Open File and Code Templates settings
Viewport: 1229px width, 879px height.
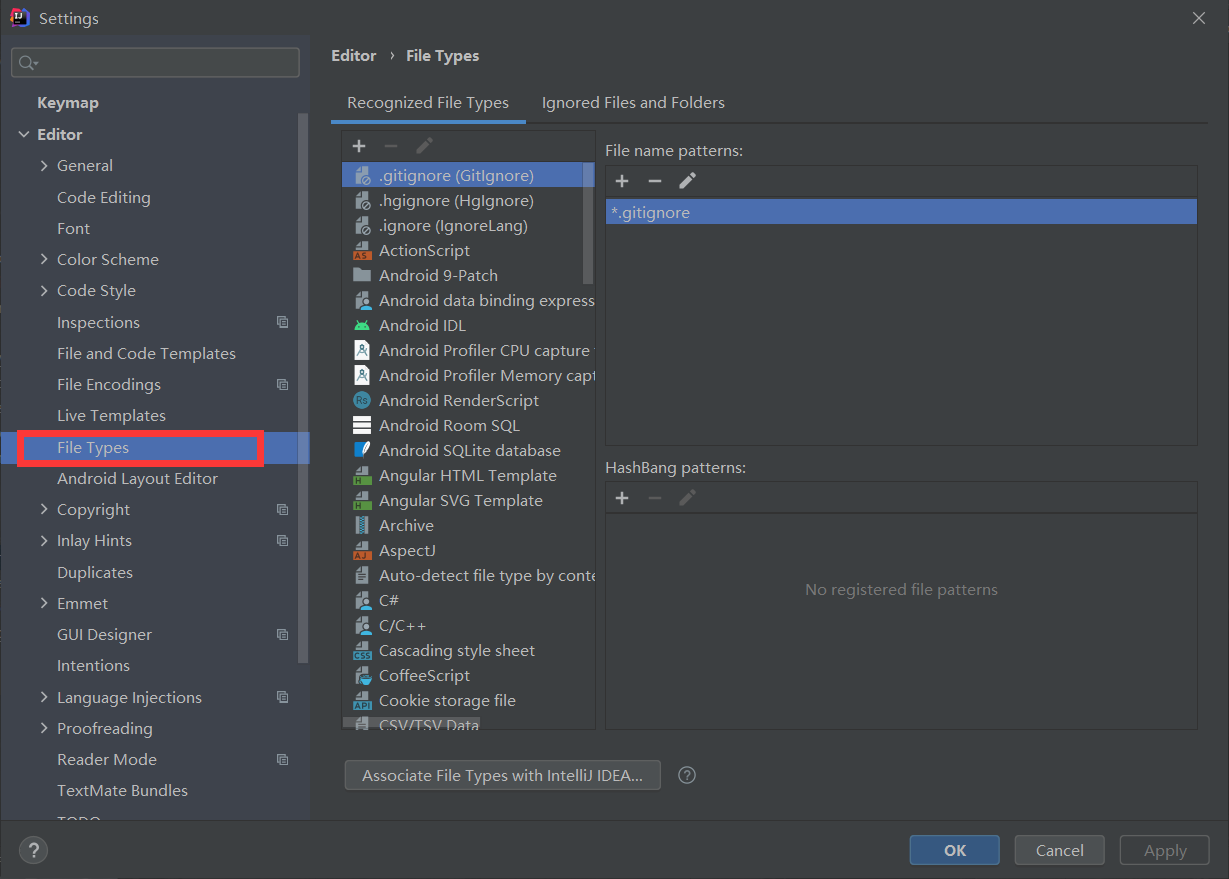pyautogui.click(x=146, y=354)
